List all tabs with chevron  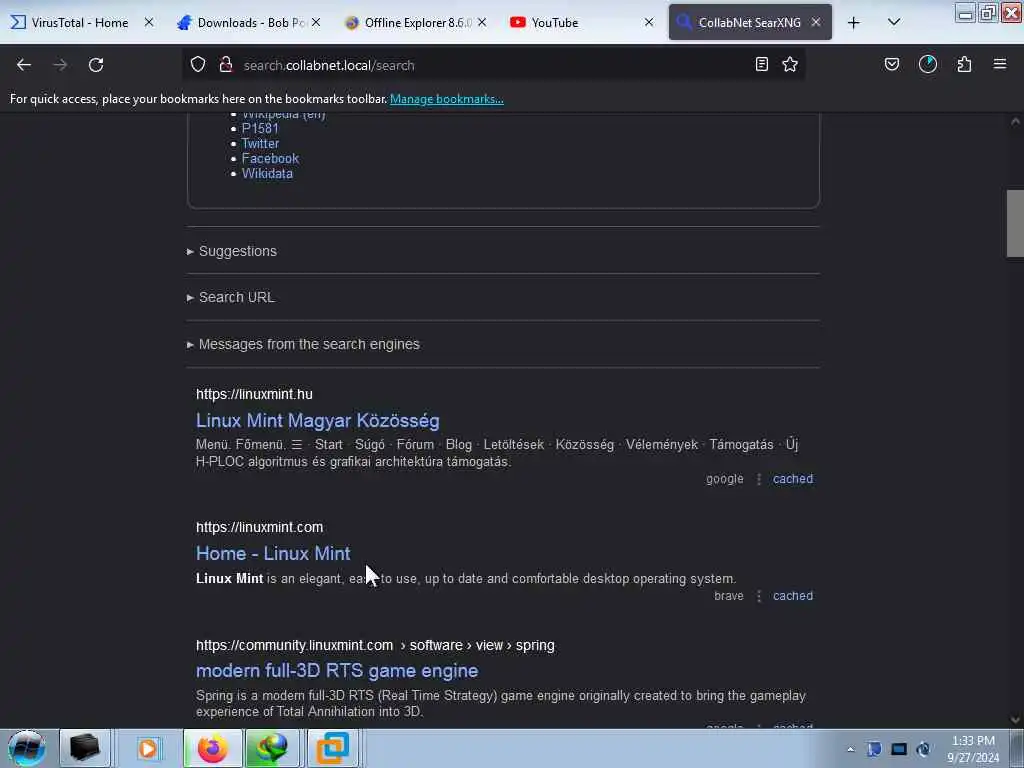coord(894,23)
